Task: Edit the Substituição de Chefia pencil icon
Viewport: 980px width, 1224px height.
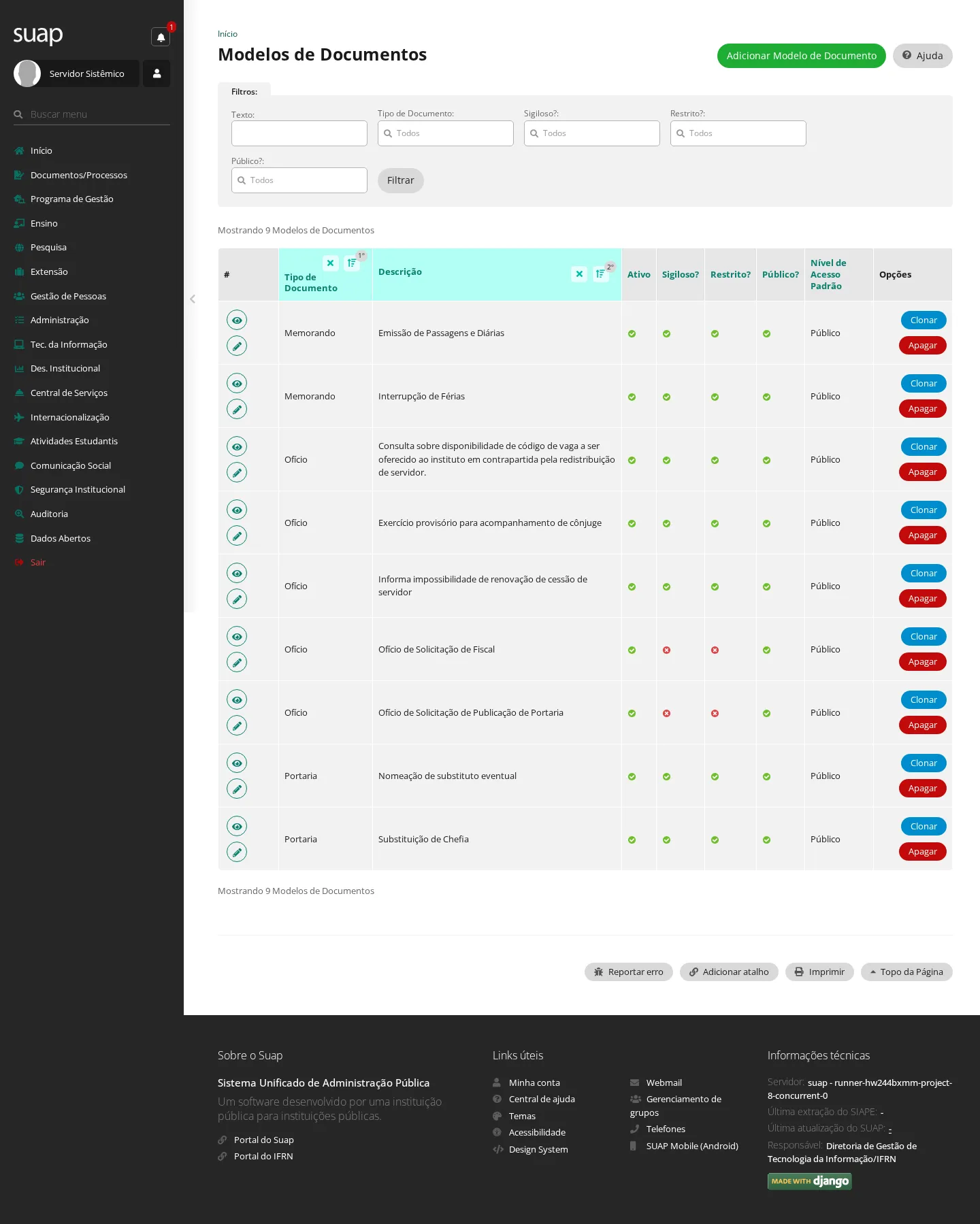Action: coord(237,852)
